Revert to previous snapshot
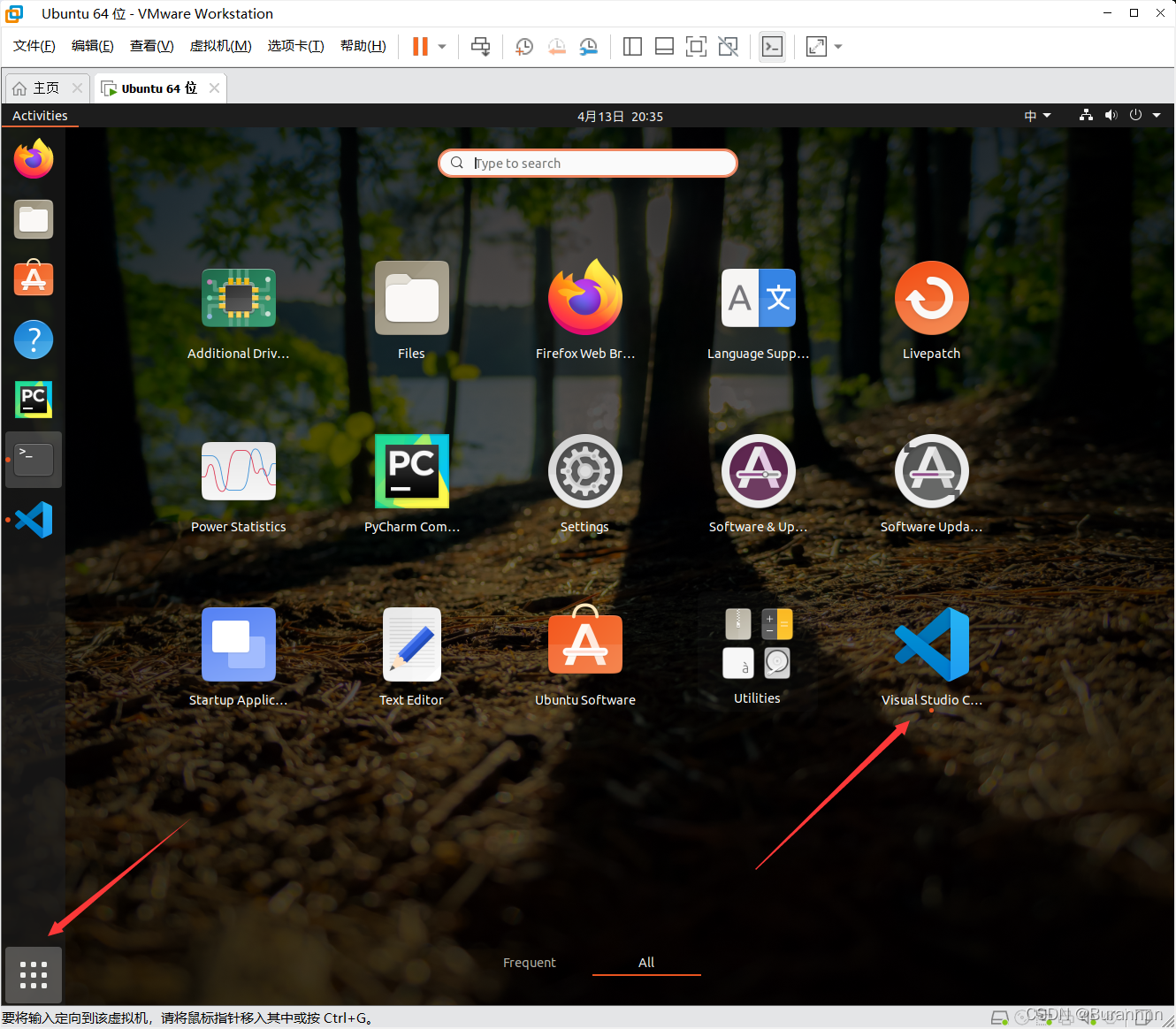Screen dimensions: 1176x1029 [x=557, y=46]
